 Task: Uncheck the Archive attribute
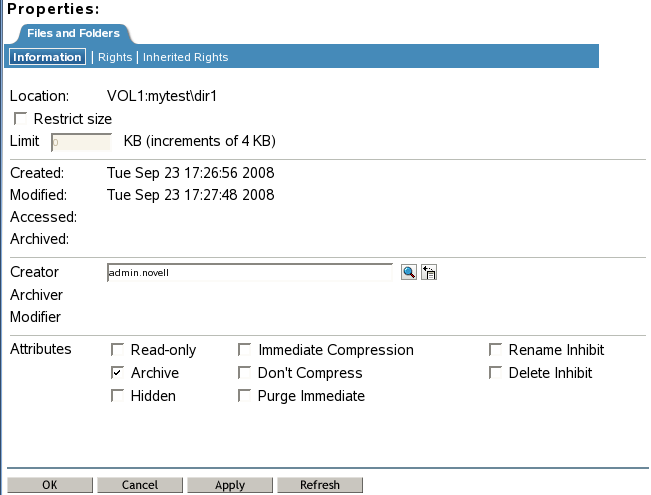[x=118, y=373]
